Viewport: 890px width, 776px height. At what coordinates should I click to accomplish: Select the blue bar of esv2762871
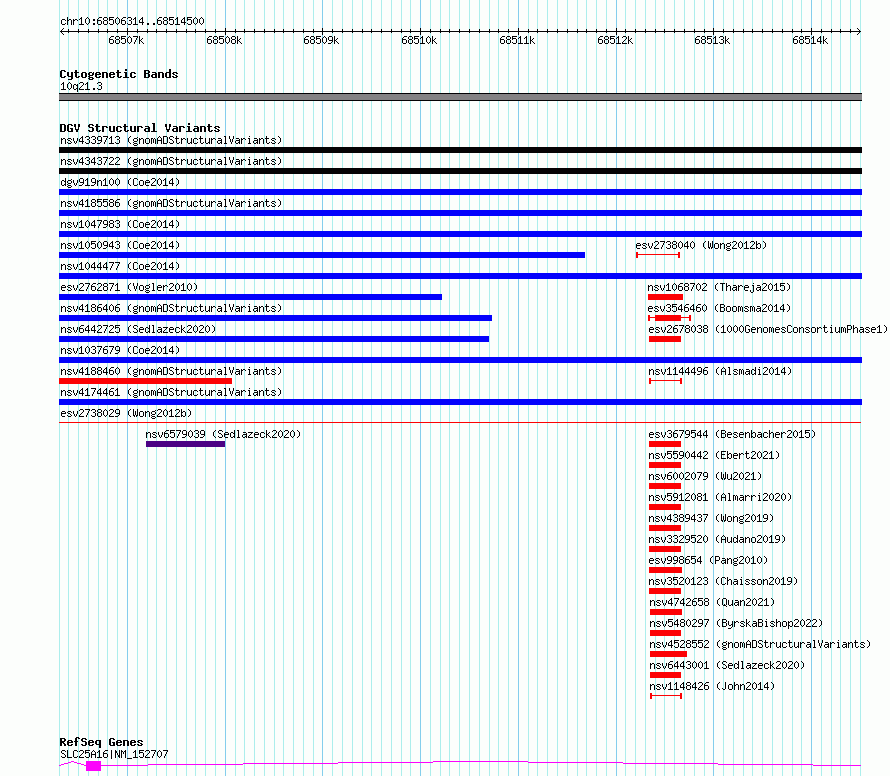click(250, 297)
